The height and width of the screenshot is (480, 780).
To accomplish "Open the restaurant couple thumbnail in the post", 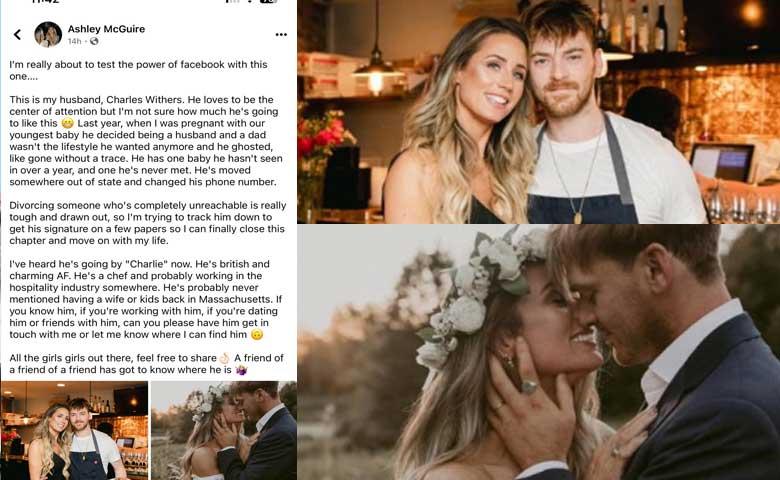I will point(75,430).
